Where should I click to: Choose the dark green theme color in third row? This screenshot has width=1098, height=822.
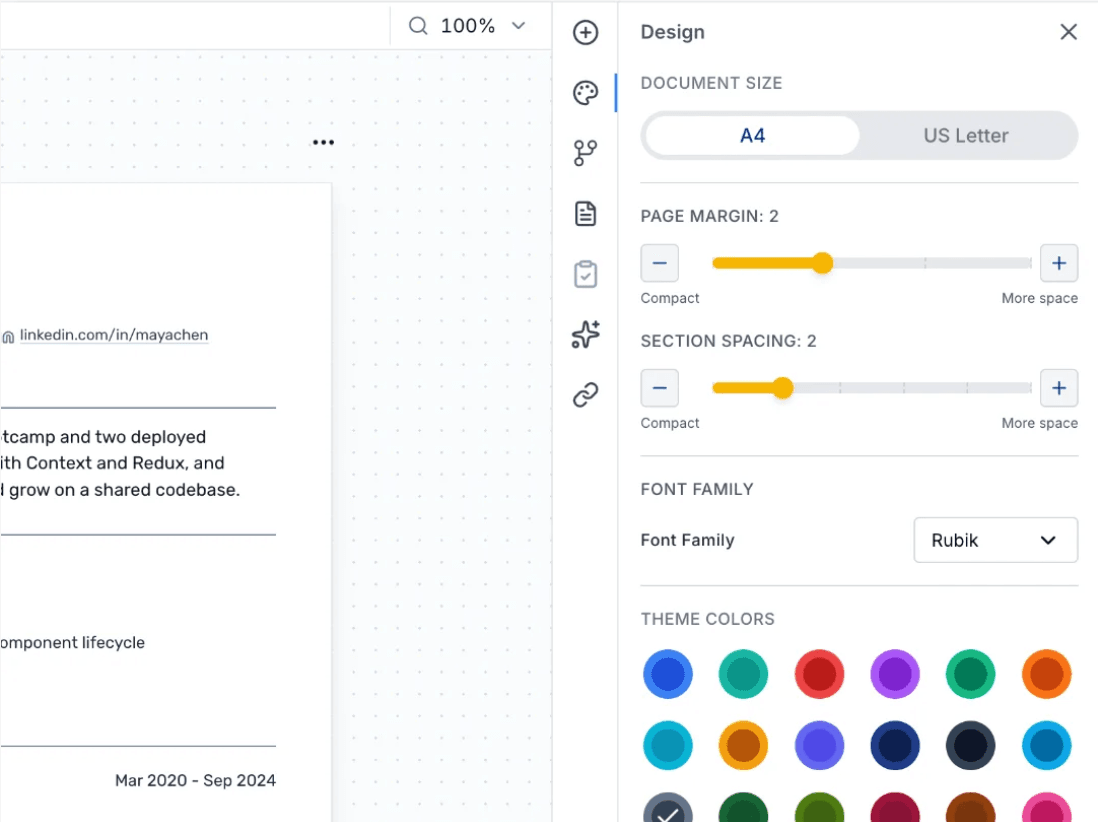point(744,809)
